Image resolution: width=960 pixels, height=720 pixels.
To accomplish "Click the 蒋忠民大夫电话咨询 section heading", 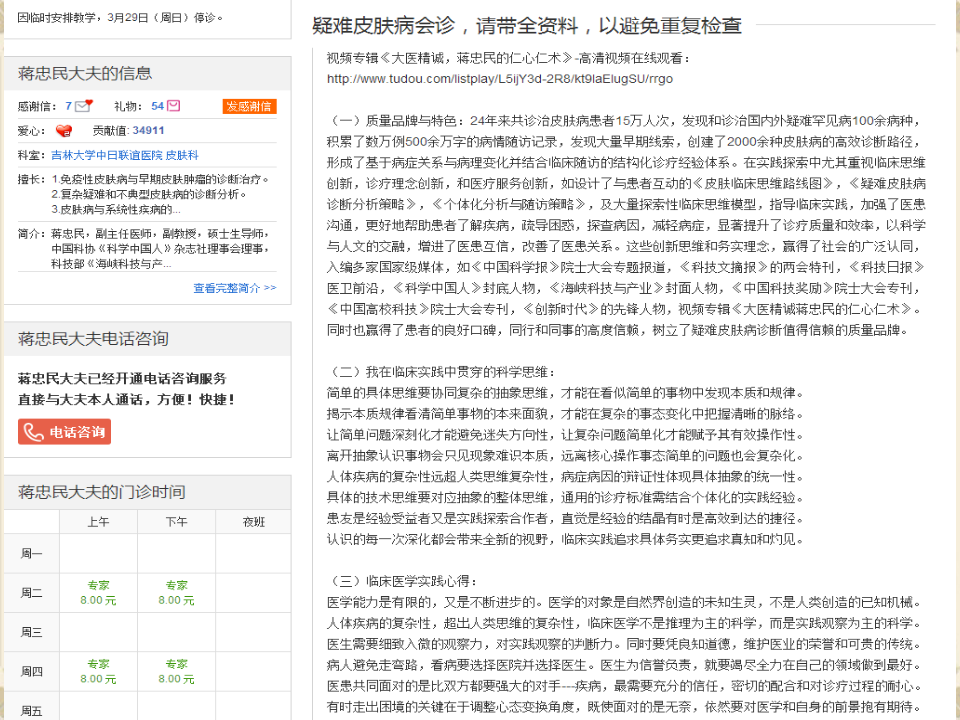I will [x=93, y=339].
